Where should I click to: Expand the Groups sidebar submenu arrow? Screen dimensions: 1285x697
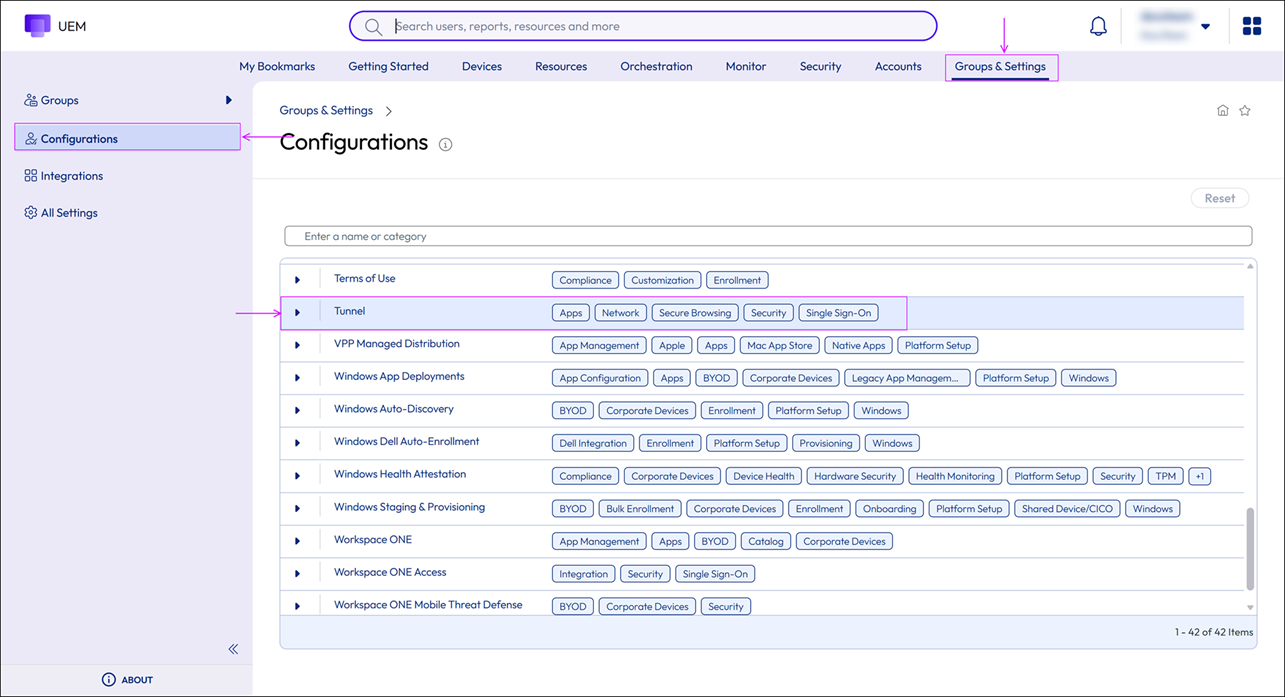(x=229, y=100)
